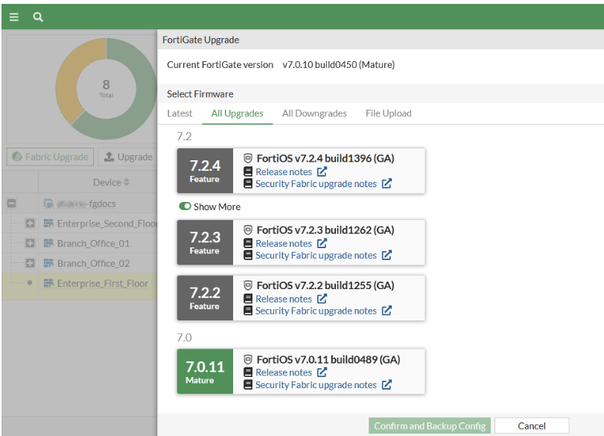Click the Enterprise_First_Floor device icon

click(x=49, y=283)
